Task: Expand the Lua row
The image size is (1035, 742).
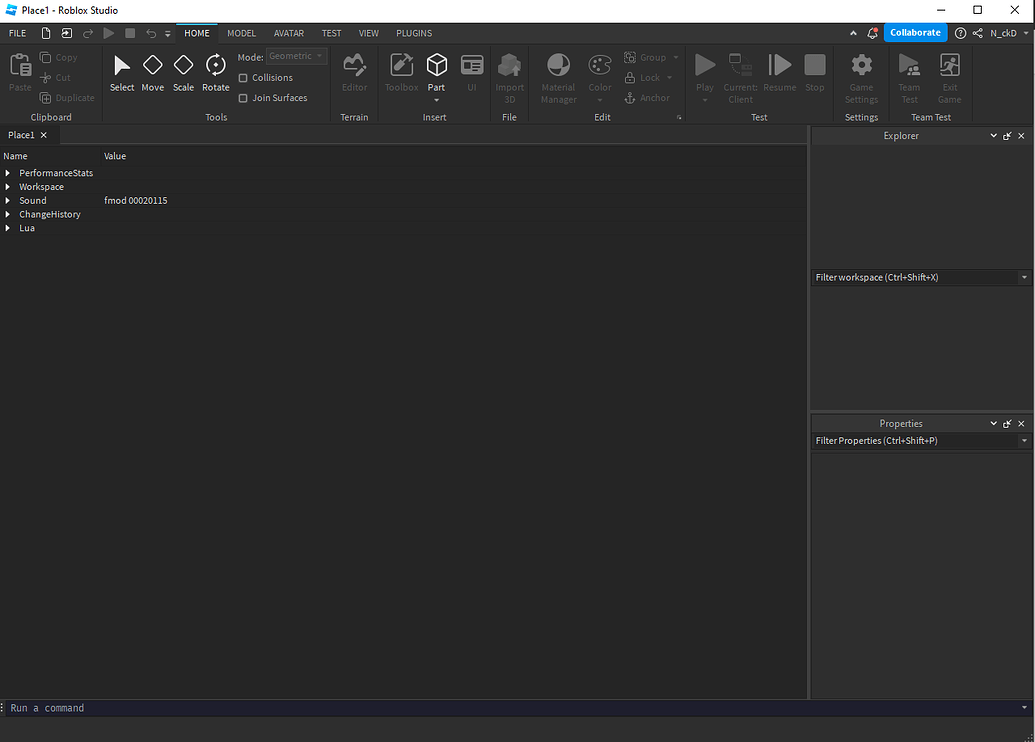Action: pos(7,228)
